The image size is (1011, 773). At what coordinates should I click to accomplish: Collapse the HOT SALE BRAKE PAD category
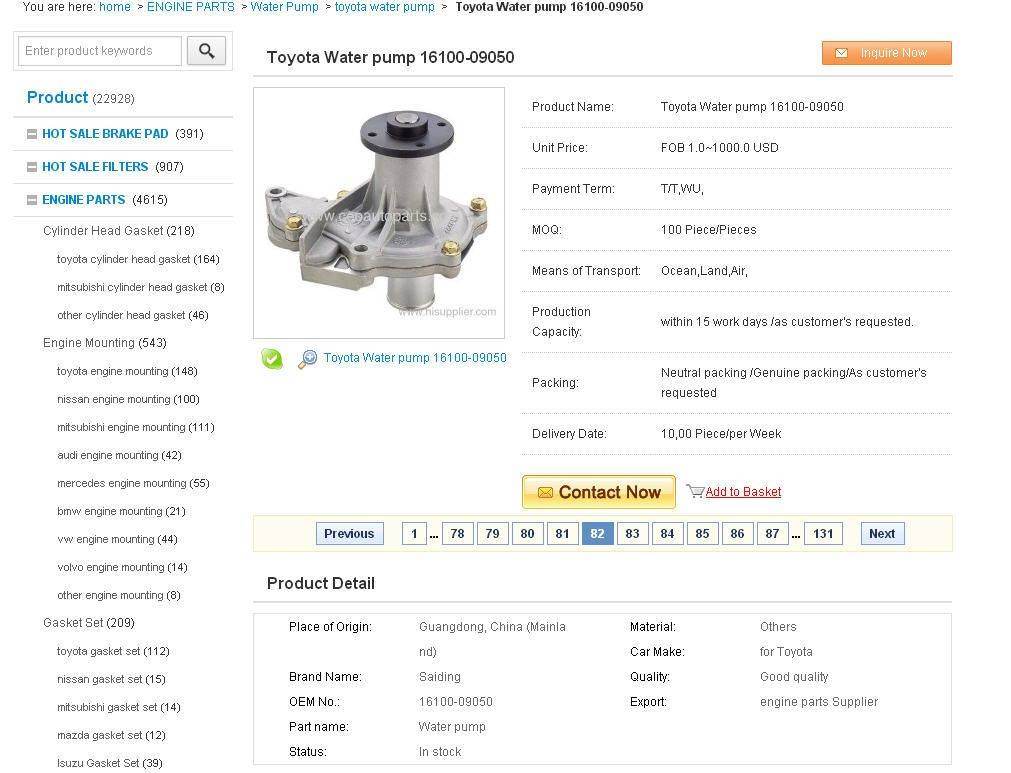[32, 134]
